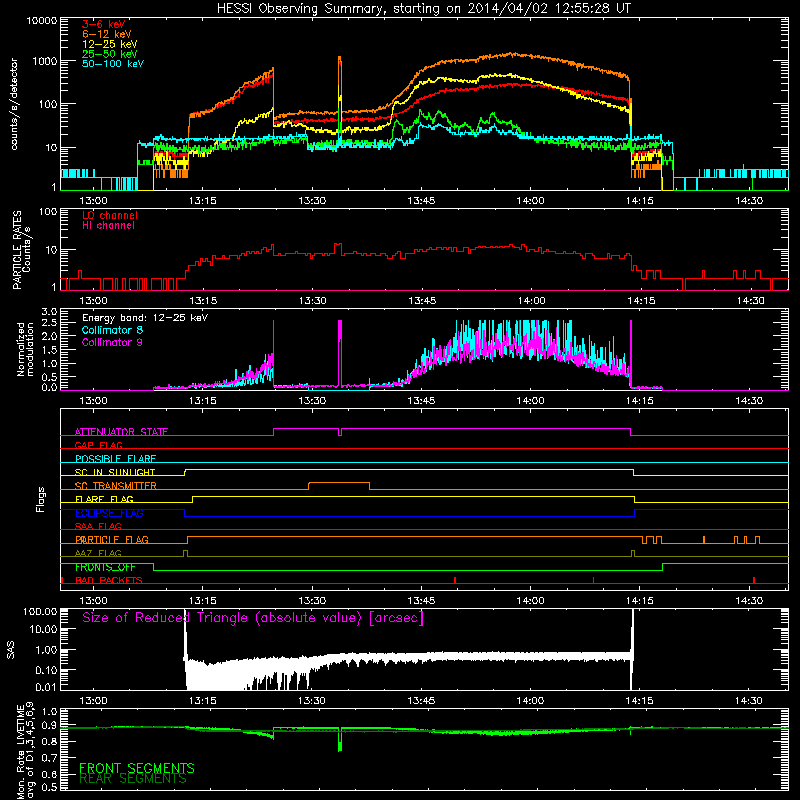The height and width of the screenshot is (800, 800).
Task: Click the 14:15 tick under flags panel
Action: [639, 601]
